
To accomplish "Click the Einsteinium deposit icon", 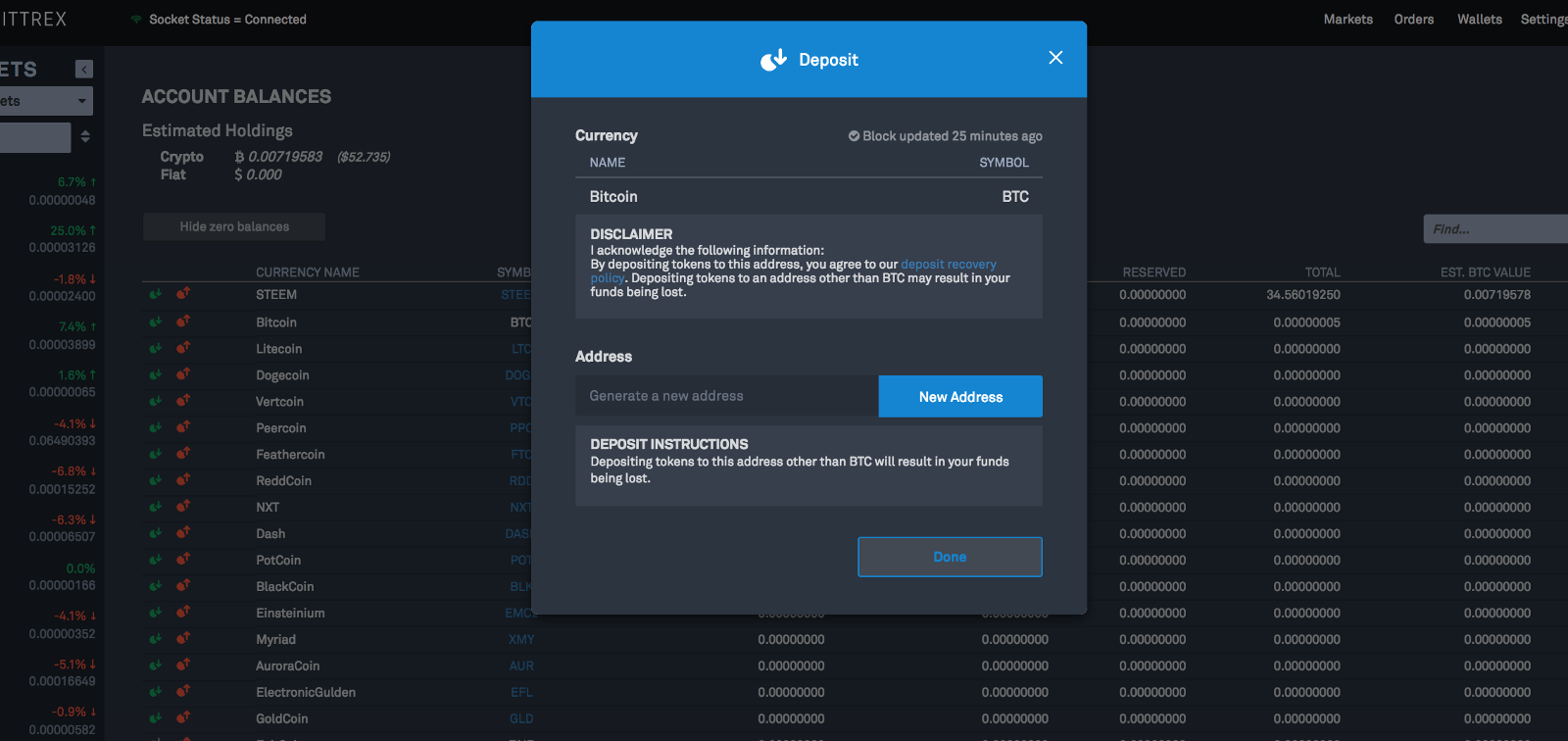I will 155,613.
